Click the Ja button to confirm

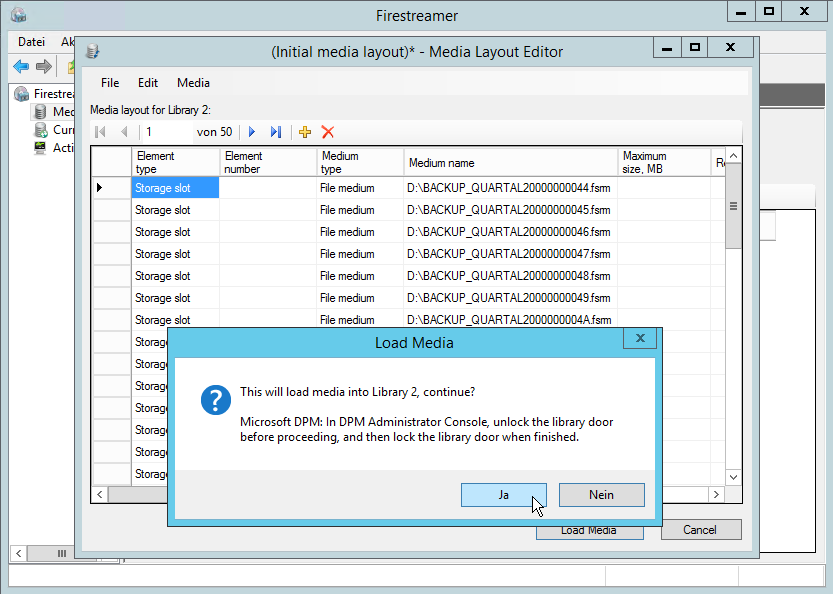pos(503,495)
